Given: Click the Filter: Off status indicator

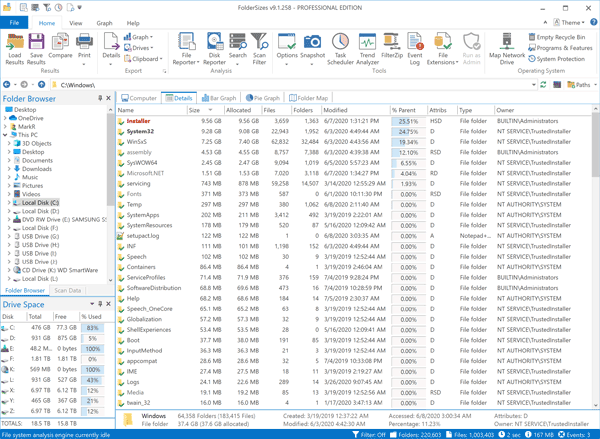Looking at the screenshot, I should tap(369, 434).
